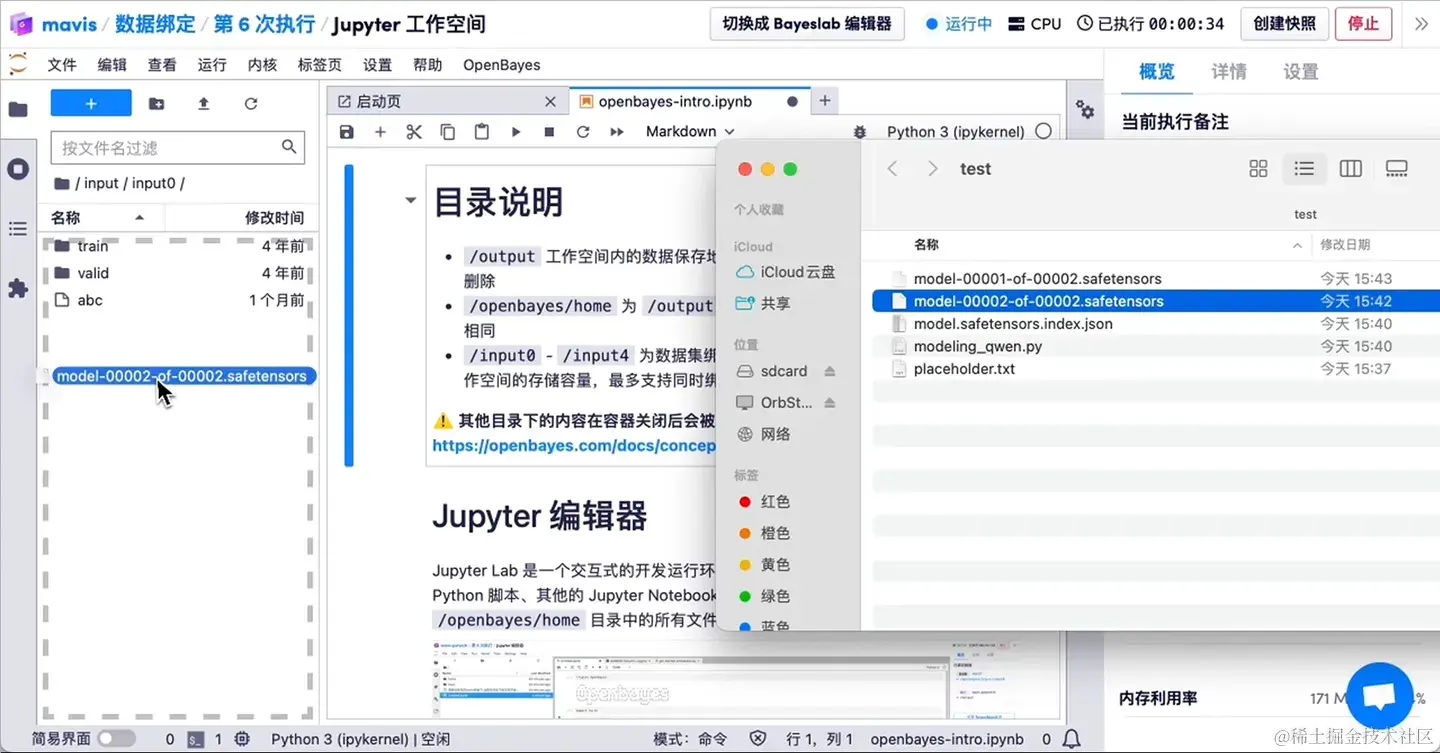Interrupt the kernel with stop icon
Image resolution: width=1440 pixels, height=753 pixels.
pyautogui.click(x=549, y=132)
